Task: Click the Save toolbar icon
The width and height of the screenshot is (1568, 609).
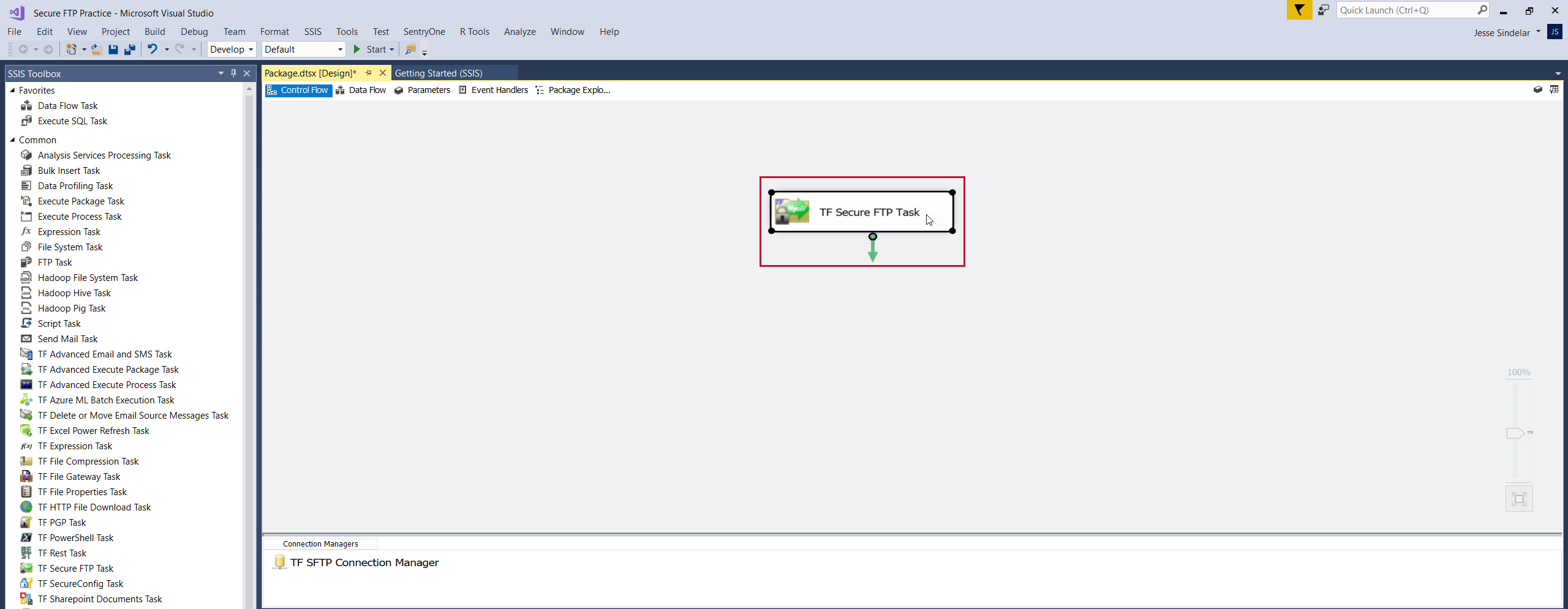Action: coord(113,50)
